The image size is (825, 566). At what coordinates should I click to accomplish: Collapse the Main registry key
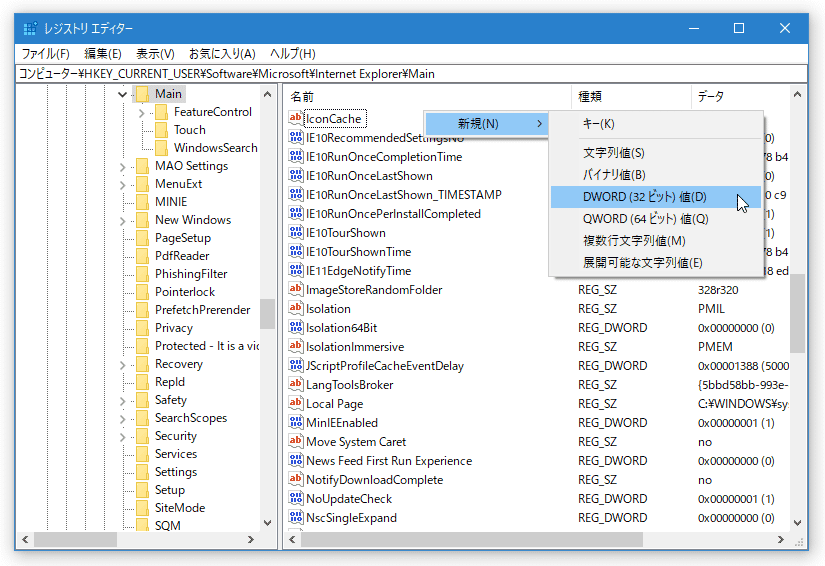click(x=123, y=94)
